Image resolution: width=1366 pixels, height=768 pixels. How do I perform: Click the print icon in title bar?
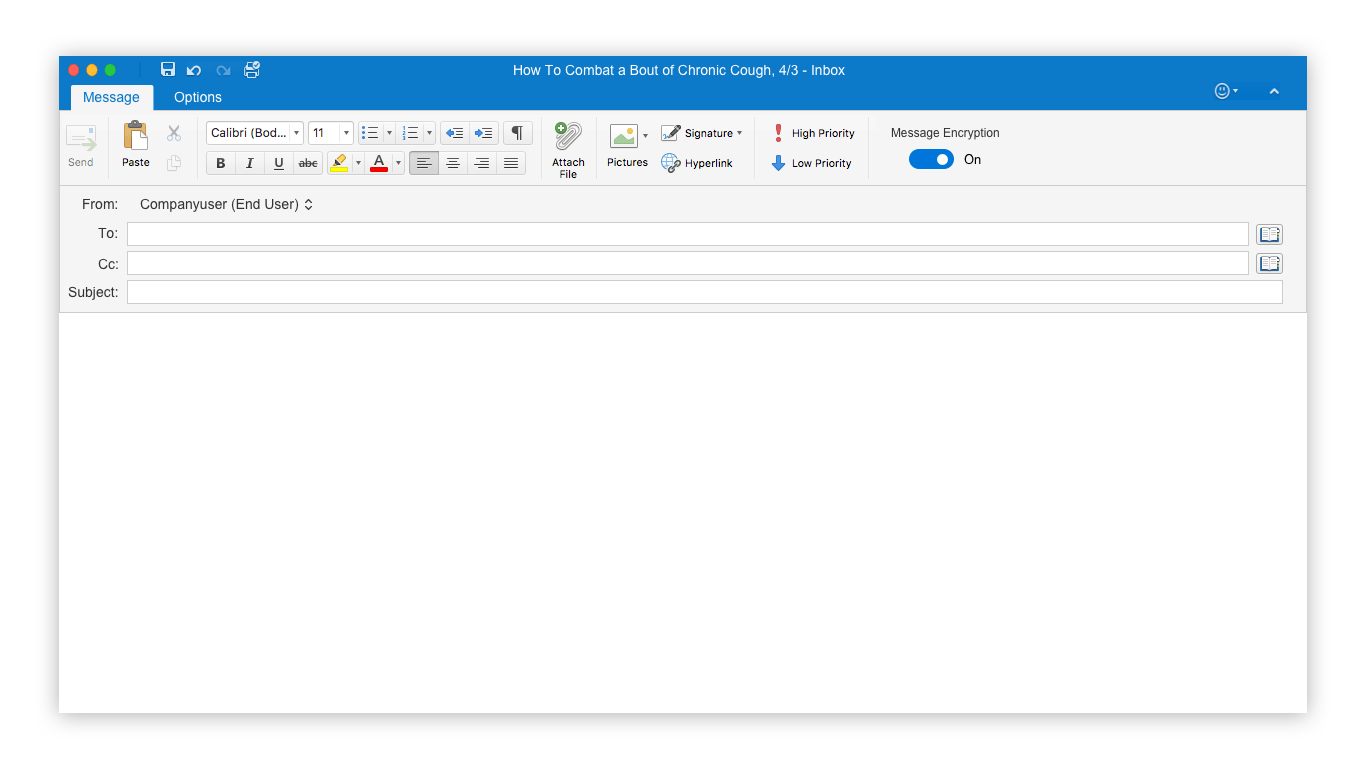click(x=252, y=70)
